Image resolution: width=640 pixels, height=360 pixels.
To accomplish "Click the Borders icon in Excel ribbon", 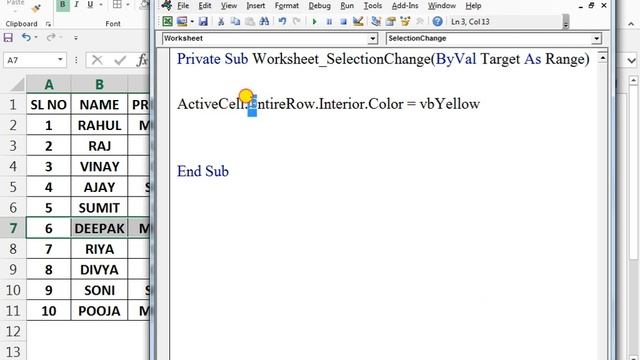I will point(117,5).
